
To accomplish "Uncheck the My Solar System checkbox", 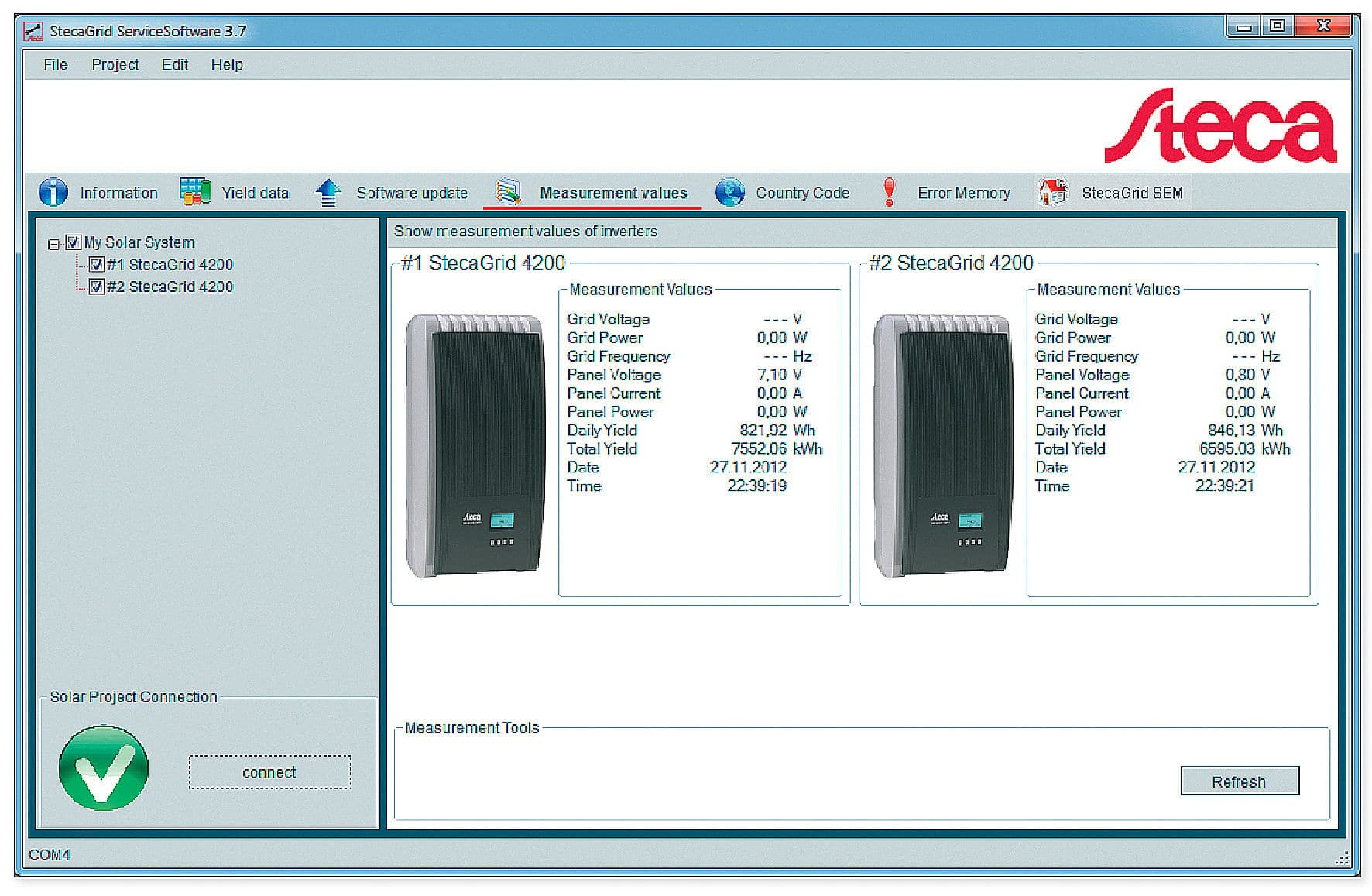I will (74, 242).
